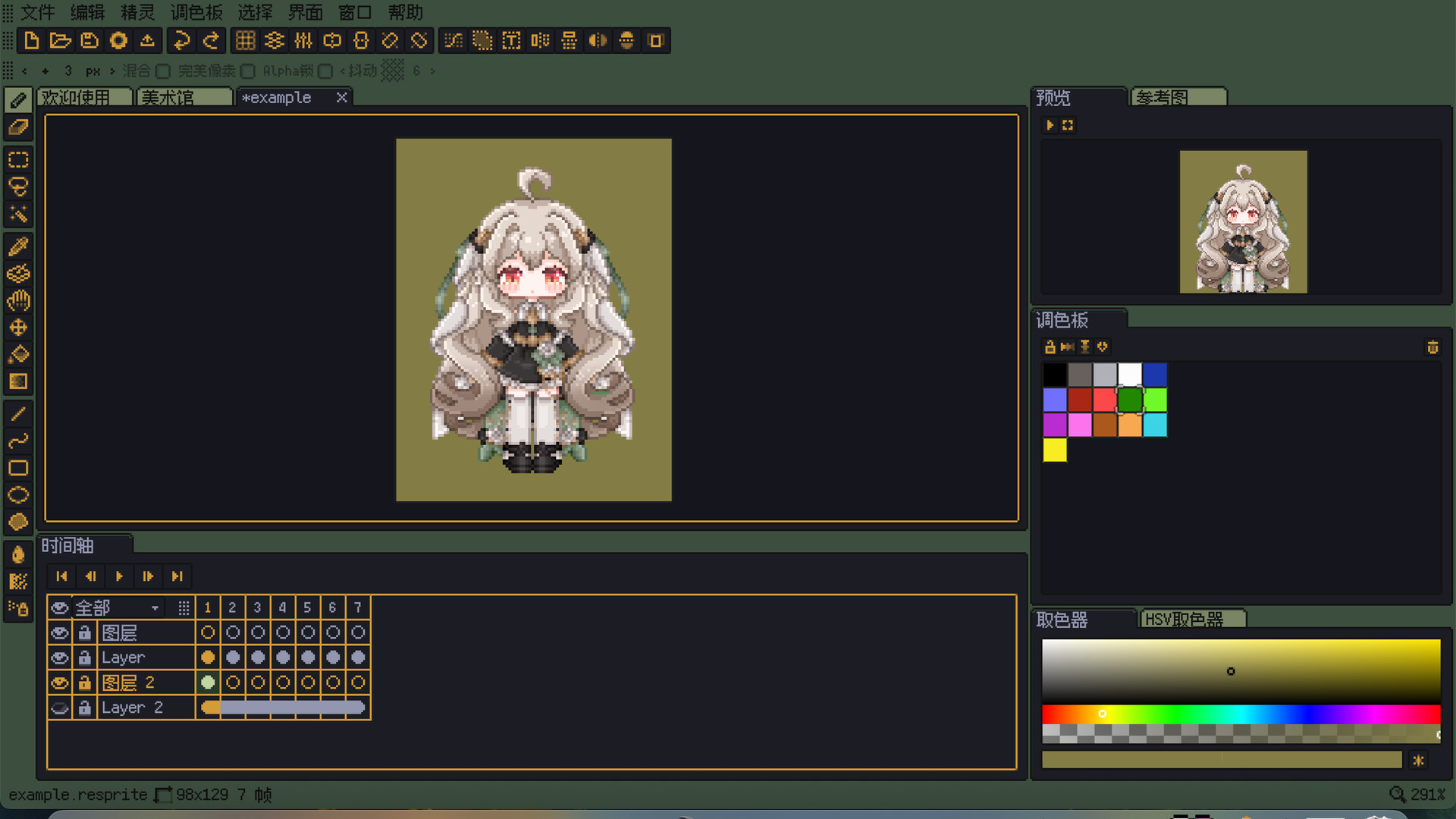
Task: Open the 精灵 menu
Action: [x=137, y=12]
